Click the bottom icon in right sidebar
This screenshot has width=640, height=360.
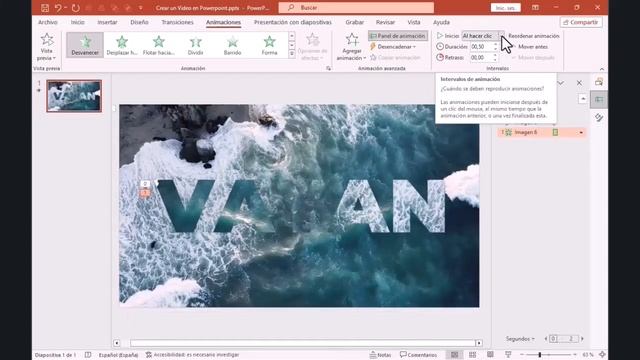pos(599,118)
